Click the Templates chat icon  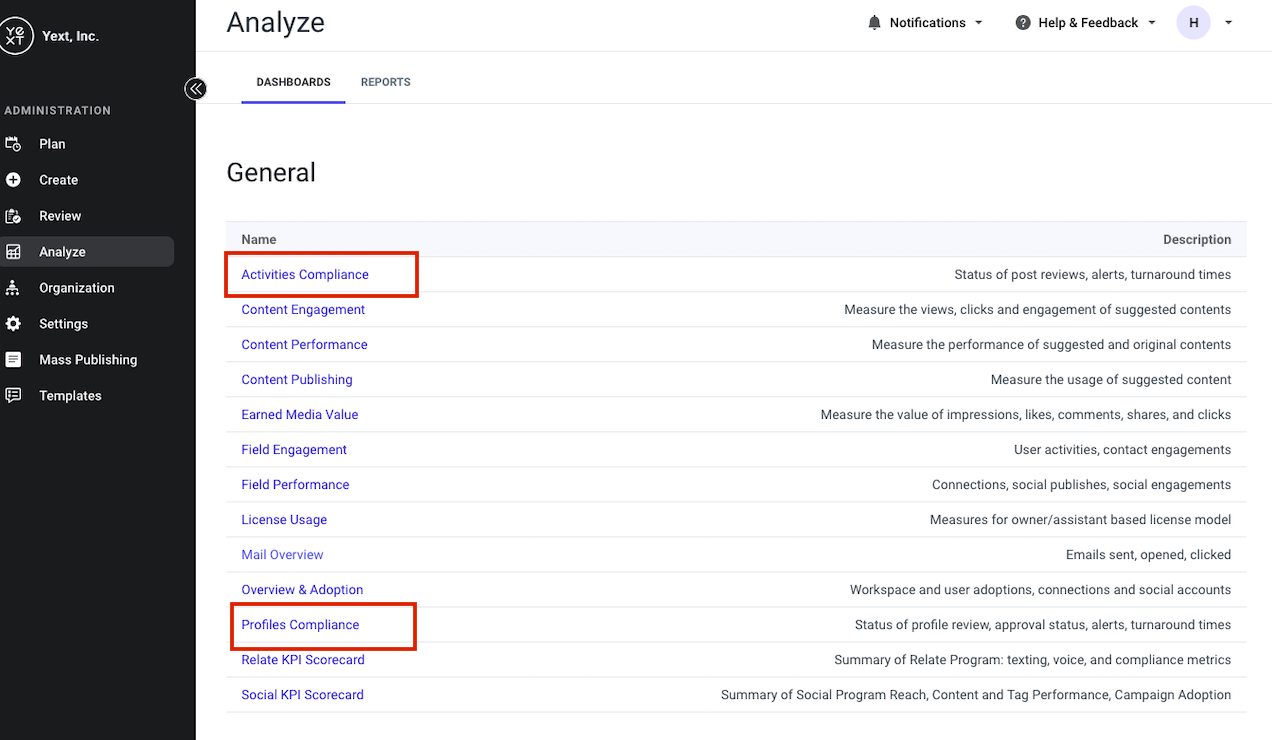pyautogui.click(x=13, y=396)
